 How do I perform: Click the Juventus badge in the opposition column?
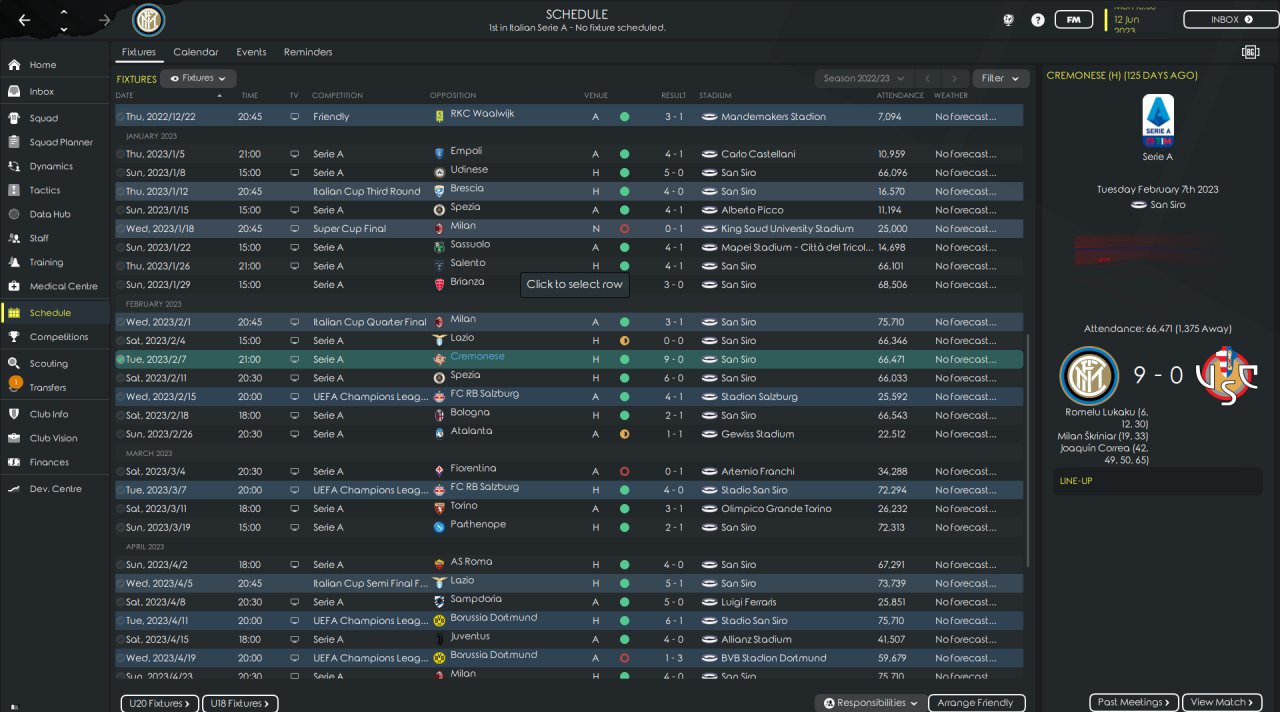tap(439, 639)
